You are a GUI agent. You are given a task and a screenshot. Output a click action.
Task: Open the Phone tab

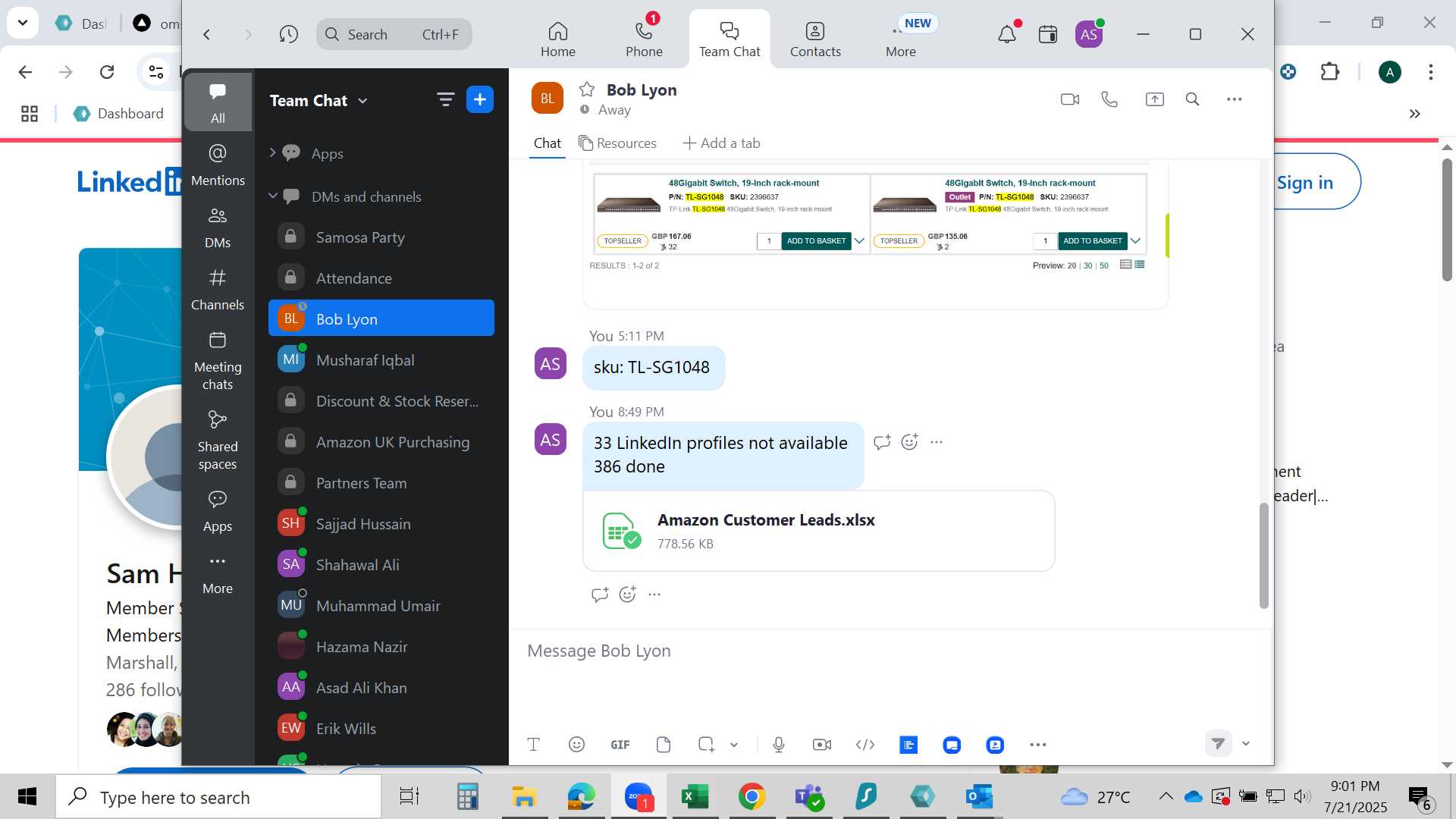pyautogui.click(x=644, y=39)
